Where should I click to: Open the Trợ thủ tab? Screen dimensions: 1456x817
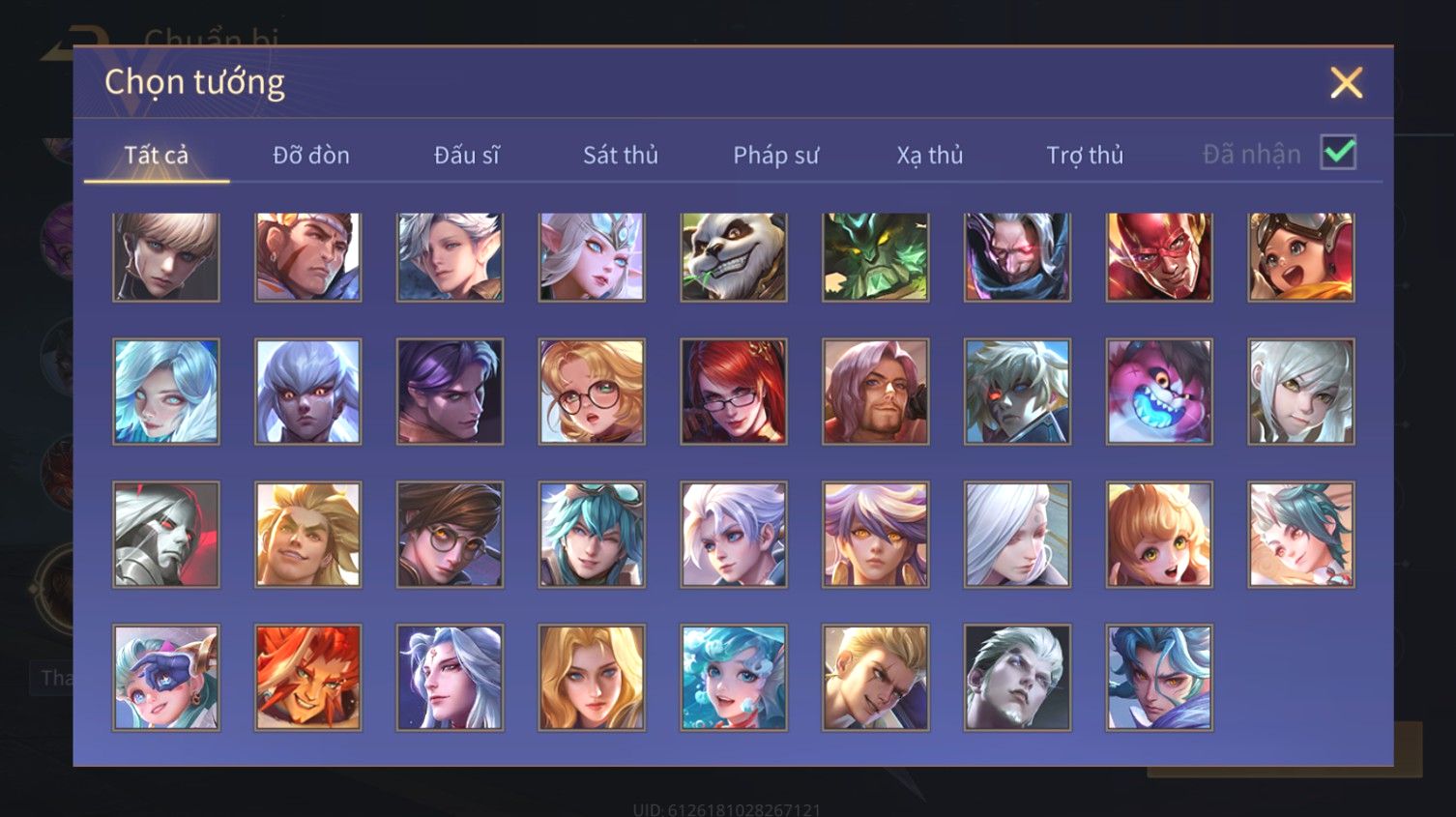point(1085,155)
